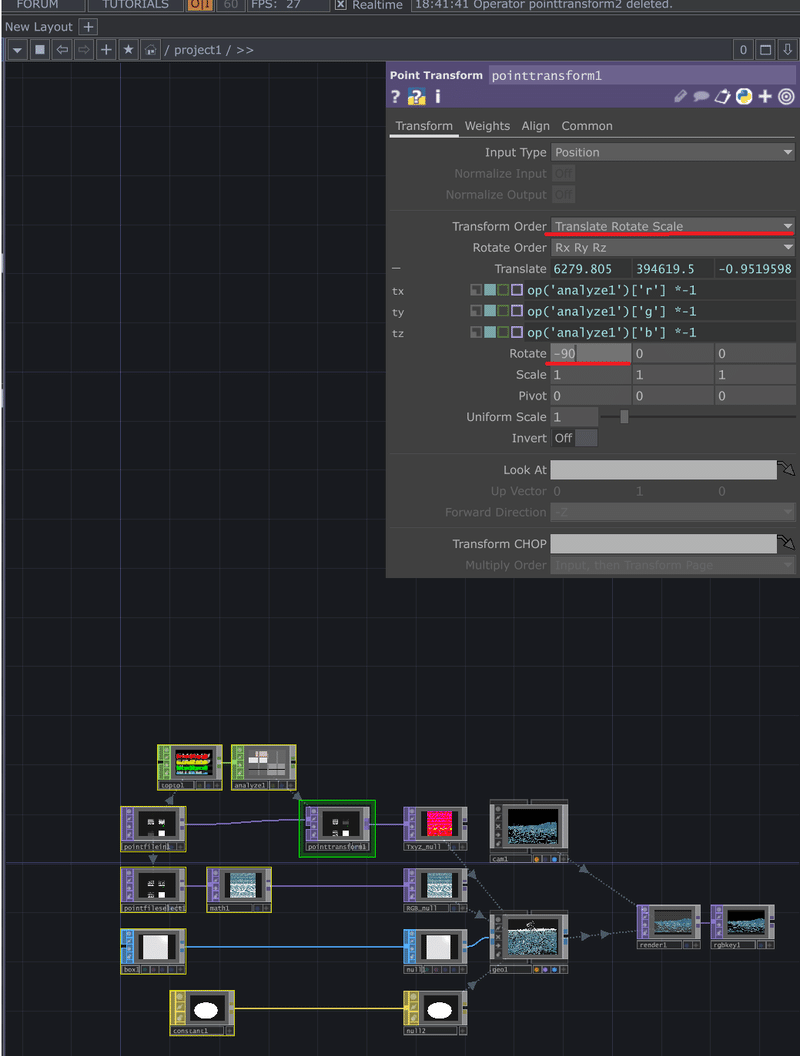Open the pane type dropdown arrow

18,50
